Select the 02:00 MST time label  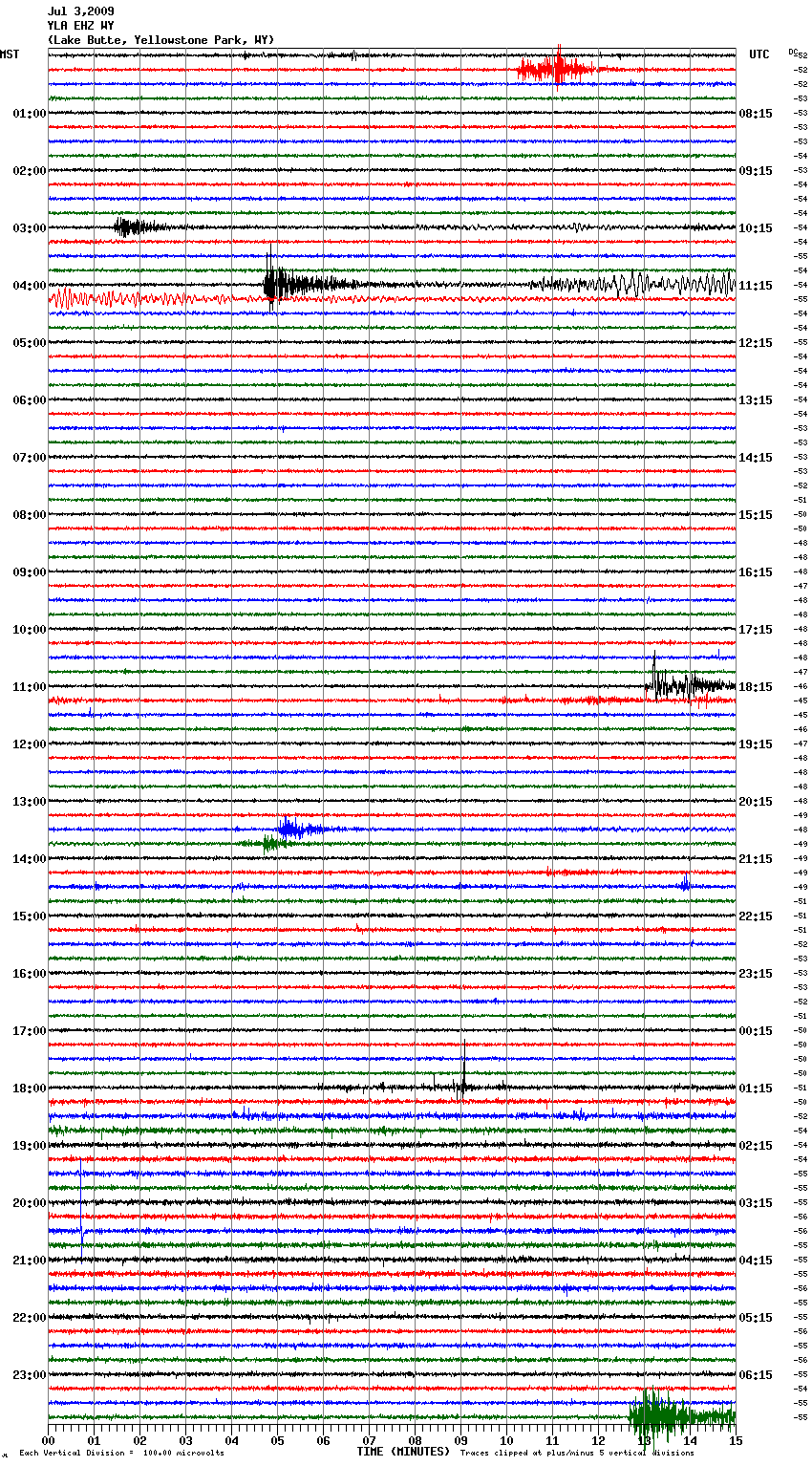(30, 171)
